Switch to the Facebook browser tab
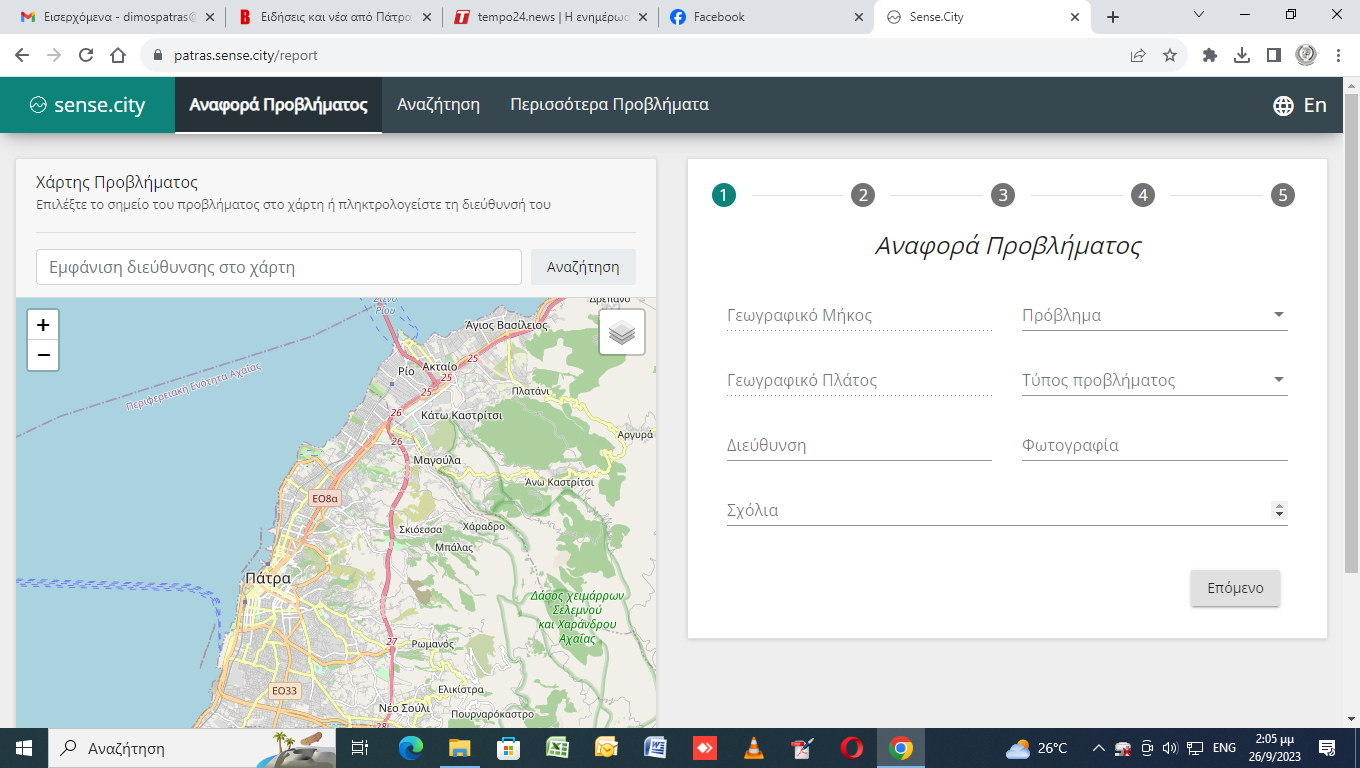 click(x=765, y=17)
